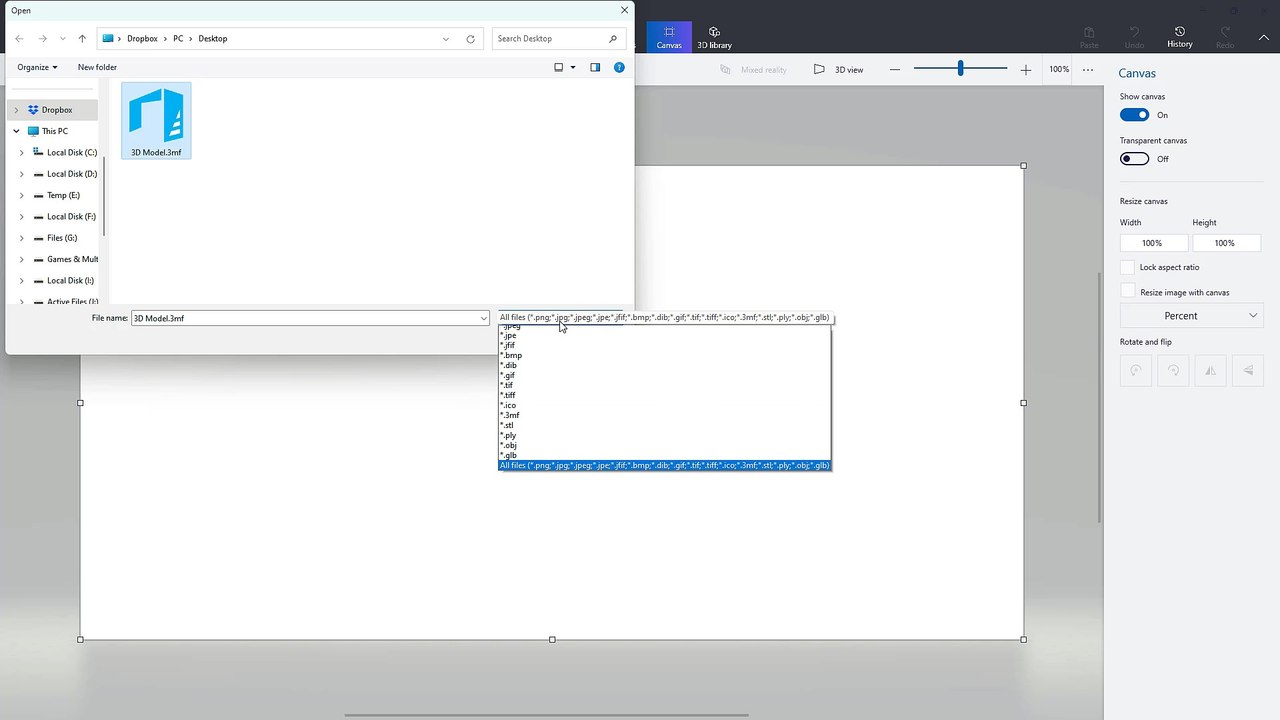Collapse the Paint 3D ribbon with the chevron
The image size is (1280, 720).
click(1262, 38)
